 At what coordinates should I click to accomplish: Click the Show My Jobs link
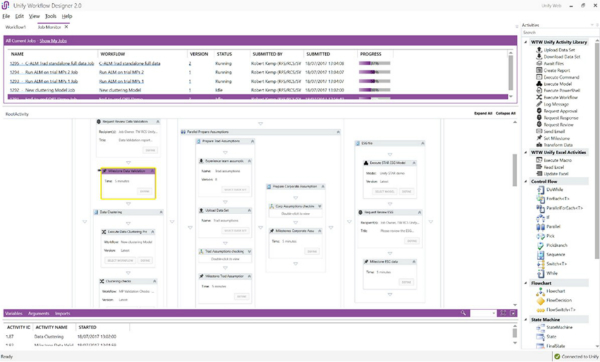tap(53, 41)
